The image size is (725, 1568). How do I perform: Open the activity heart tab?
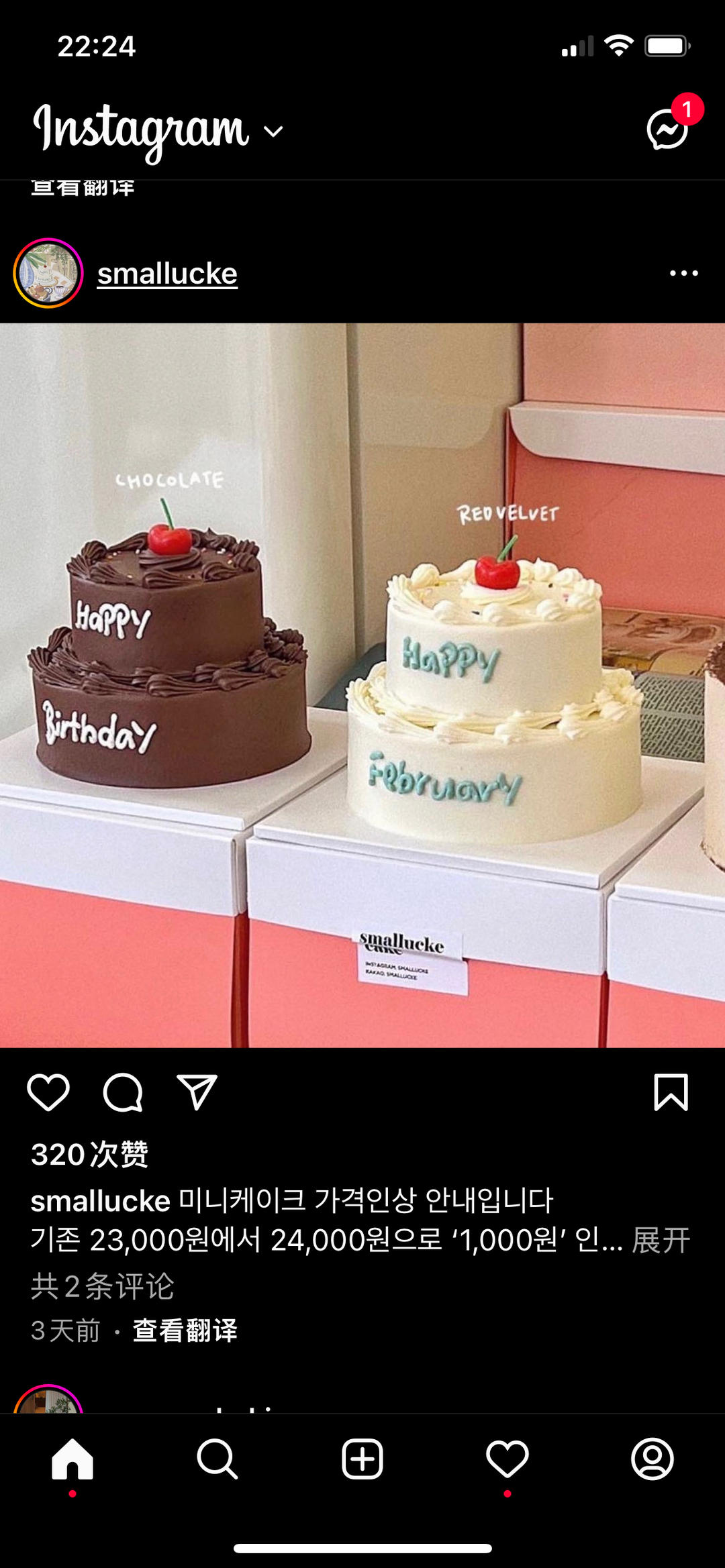pos(507,1459)
